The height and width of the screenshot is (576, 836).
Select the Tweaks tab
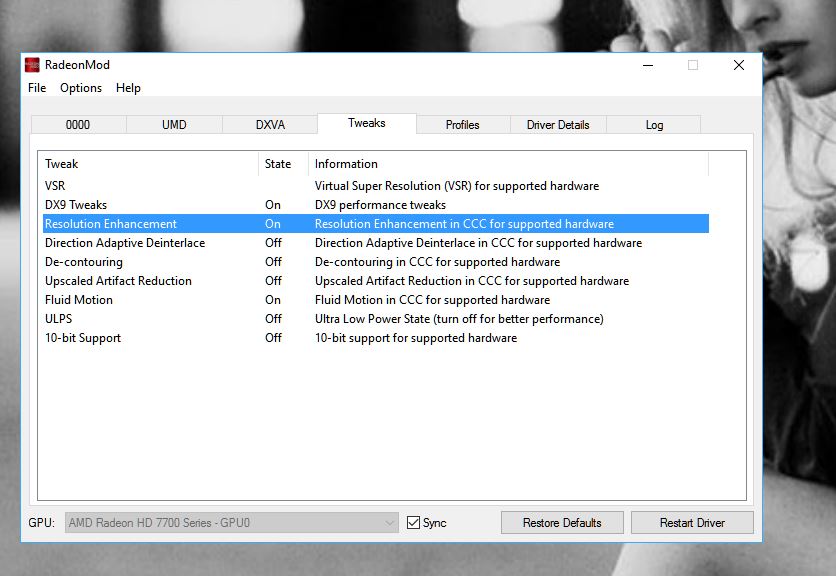coord(367,123)
